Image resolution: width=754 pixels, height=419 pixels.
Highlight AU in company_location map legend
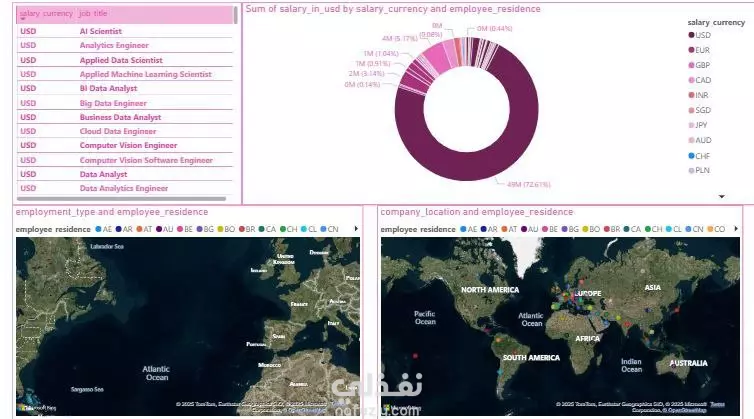(x=529, y=229)
